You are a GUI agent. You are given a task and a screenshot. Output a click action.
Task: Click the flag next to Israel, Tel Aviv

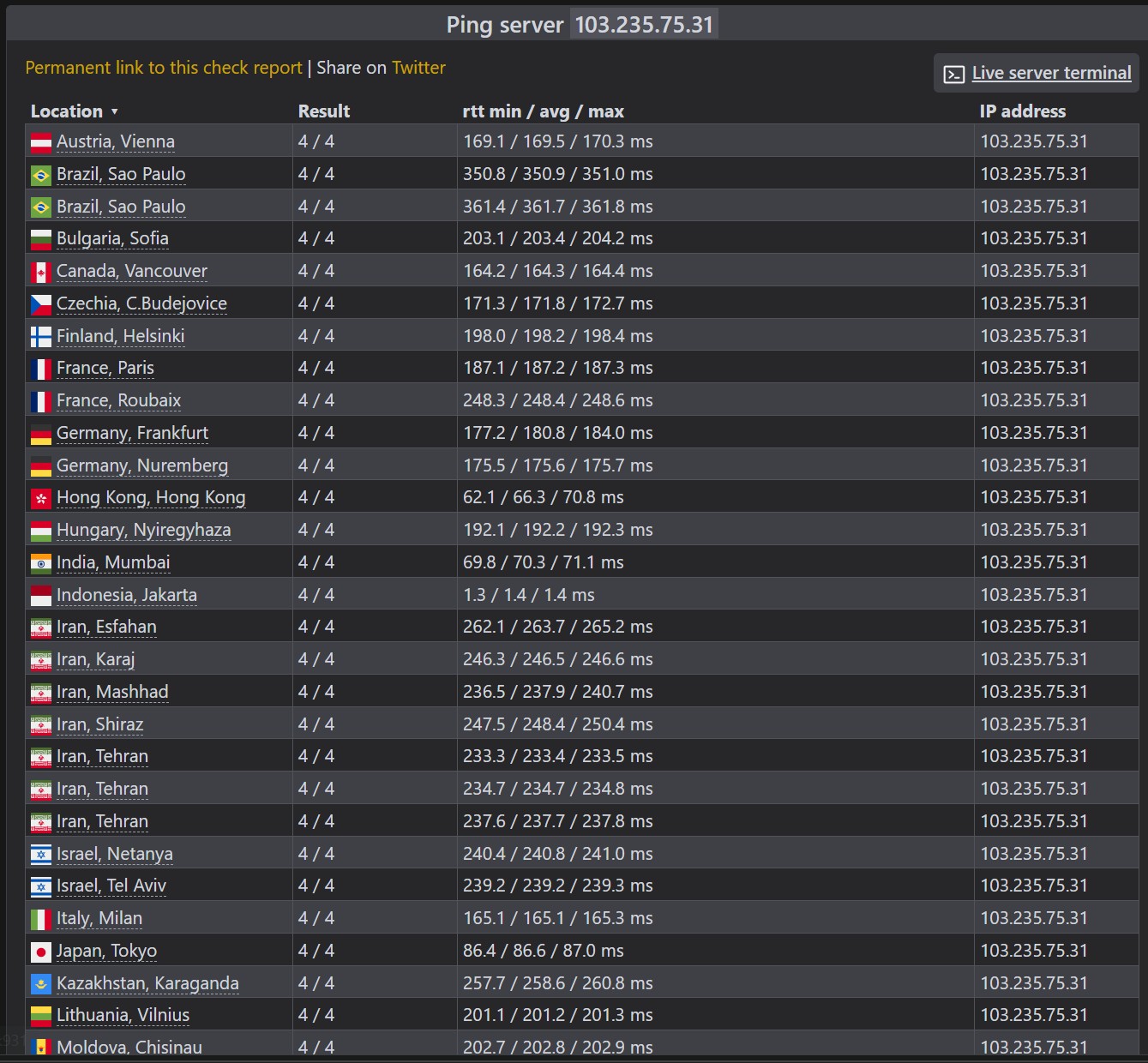click(41, 886)
